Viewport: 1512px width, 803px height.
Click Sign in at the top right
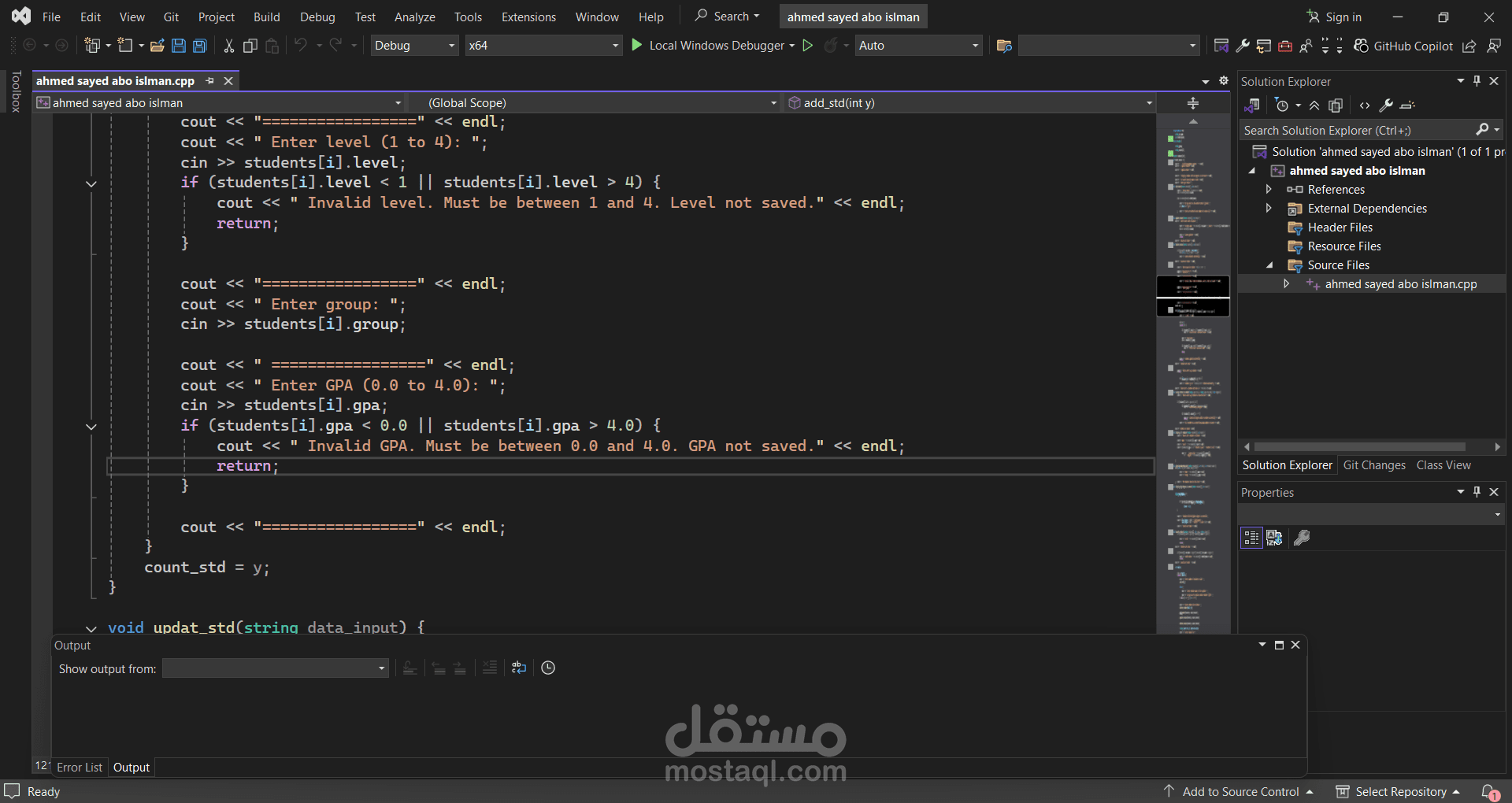pos(1334,17)
